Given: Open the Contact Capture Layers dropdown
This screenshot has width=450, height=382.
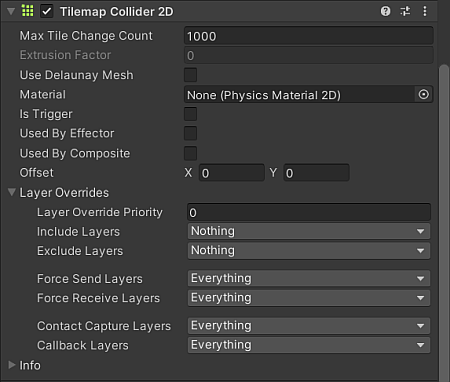Looking at the screenshot, I should [309, 326].
